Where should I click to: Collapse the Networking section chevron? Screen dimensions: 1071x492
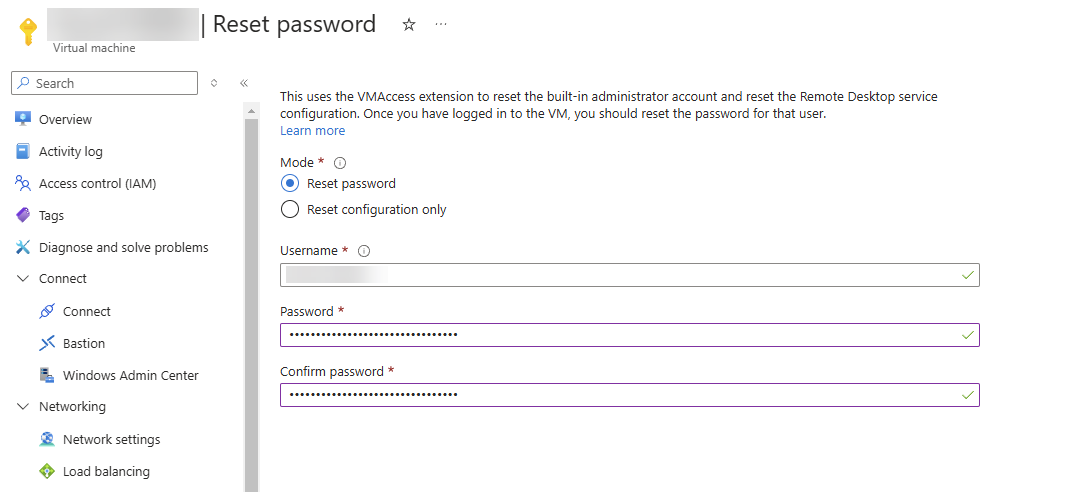[23, 407]
